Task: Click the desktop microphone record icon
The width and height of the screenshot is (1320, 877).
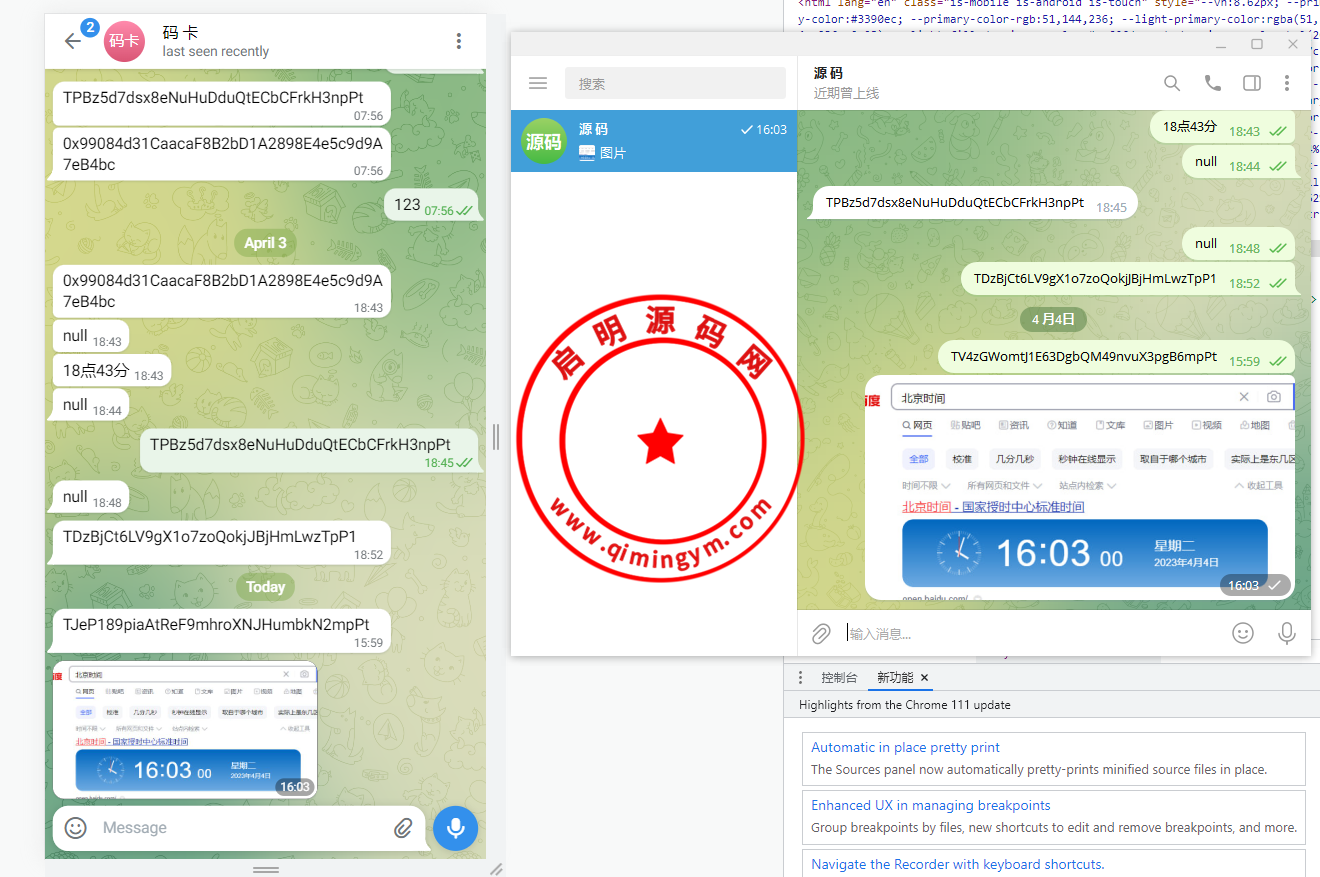Action: pos(1287,633)
